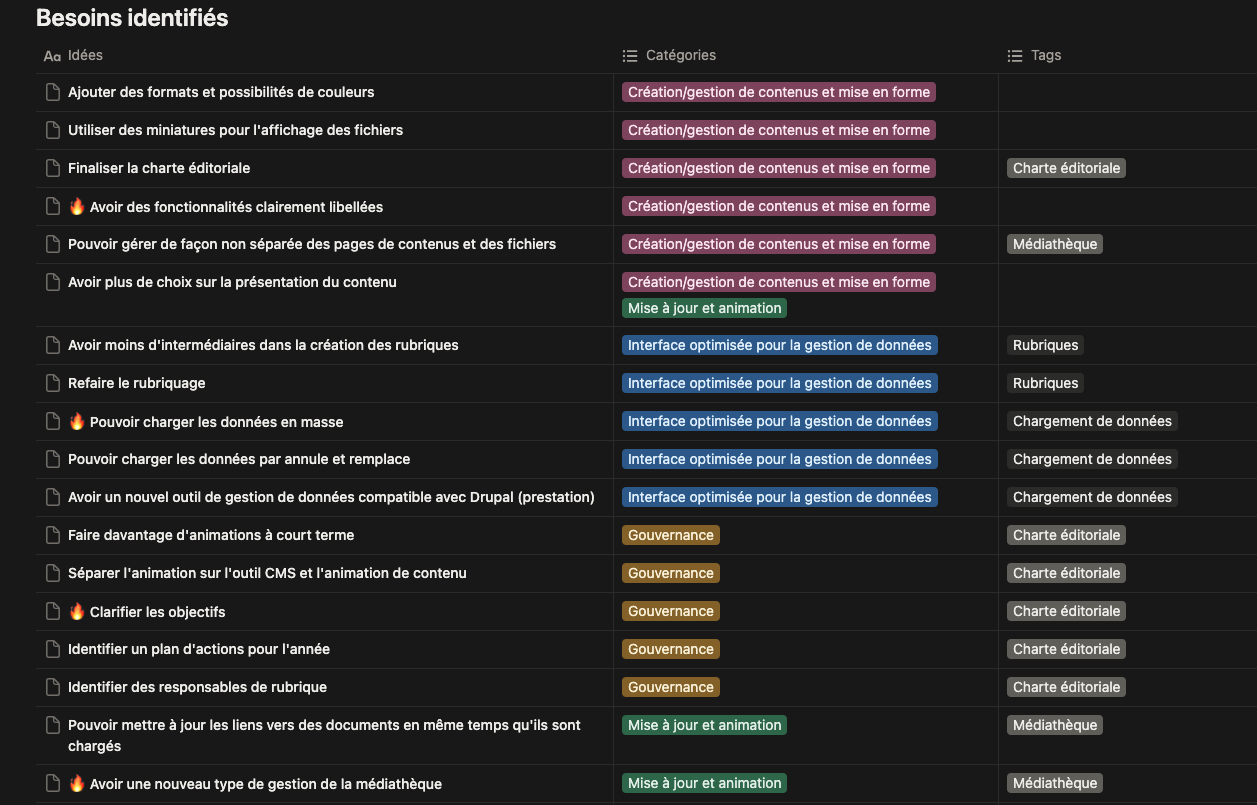This screenshot has height=805, width=1257.
Task: Click green "Mise à jour et animation" tag under "Avoir plus de choix"
Action: 705,308
